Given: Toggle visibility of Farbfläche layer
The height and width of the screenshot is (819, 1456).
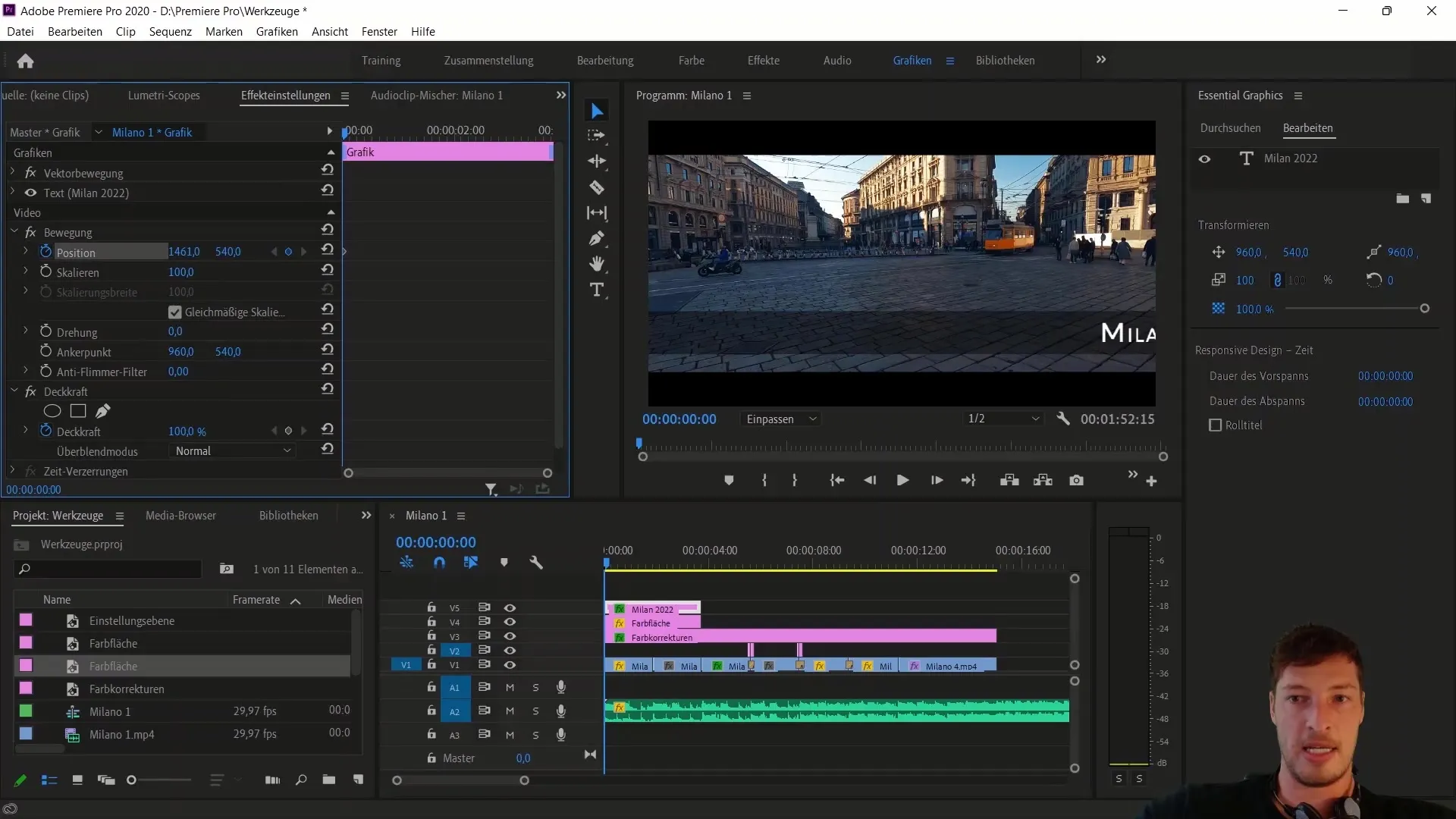Looking at the screenshot, I should click(509, 622).
